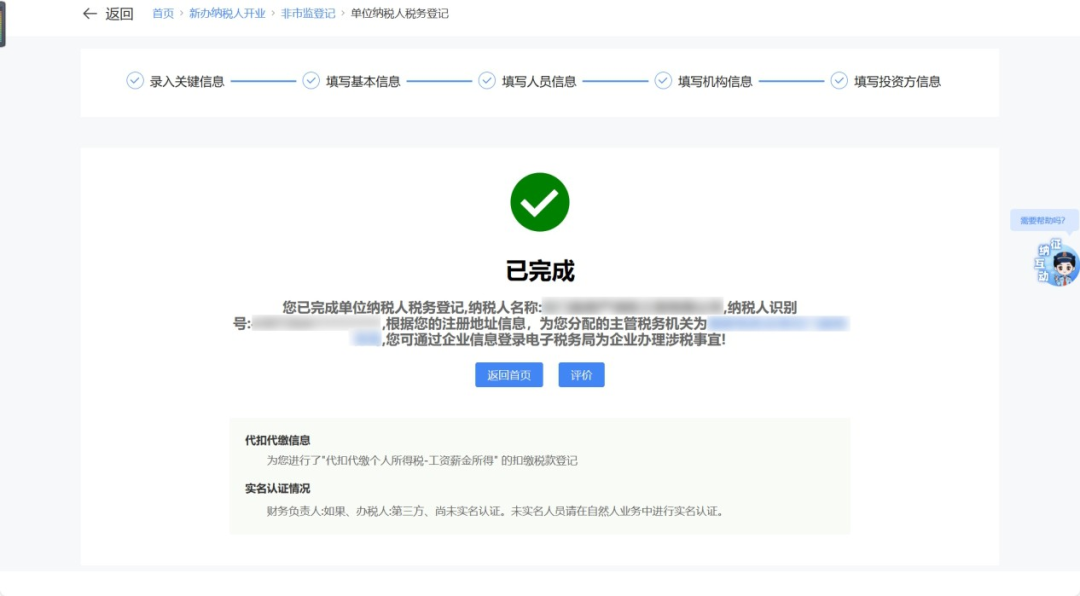Click the check icon beside 填写机构信息
1080x596 pixels.
tap(663, 81)
